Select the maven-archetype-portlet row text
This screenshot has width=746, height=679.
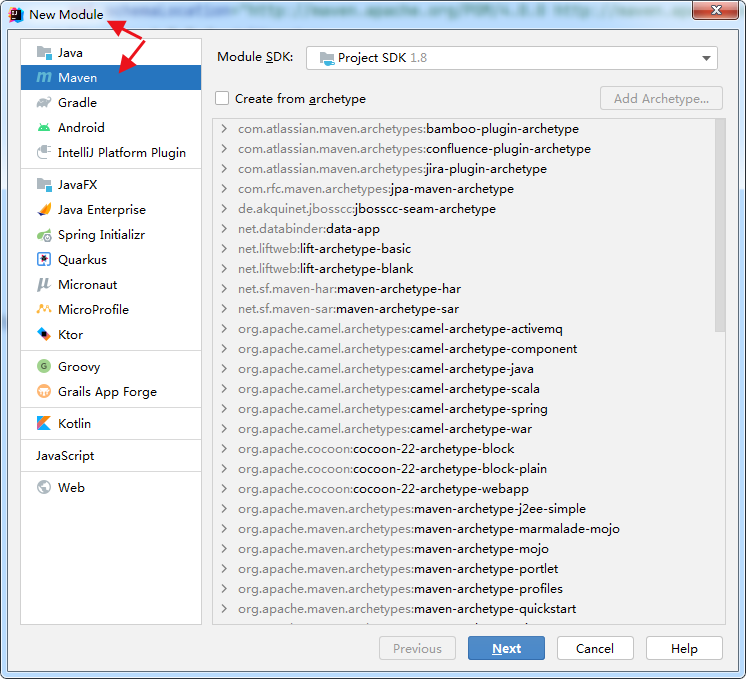(x=398, y=569)
